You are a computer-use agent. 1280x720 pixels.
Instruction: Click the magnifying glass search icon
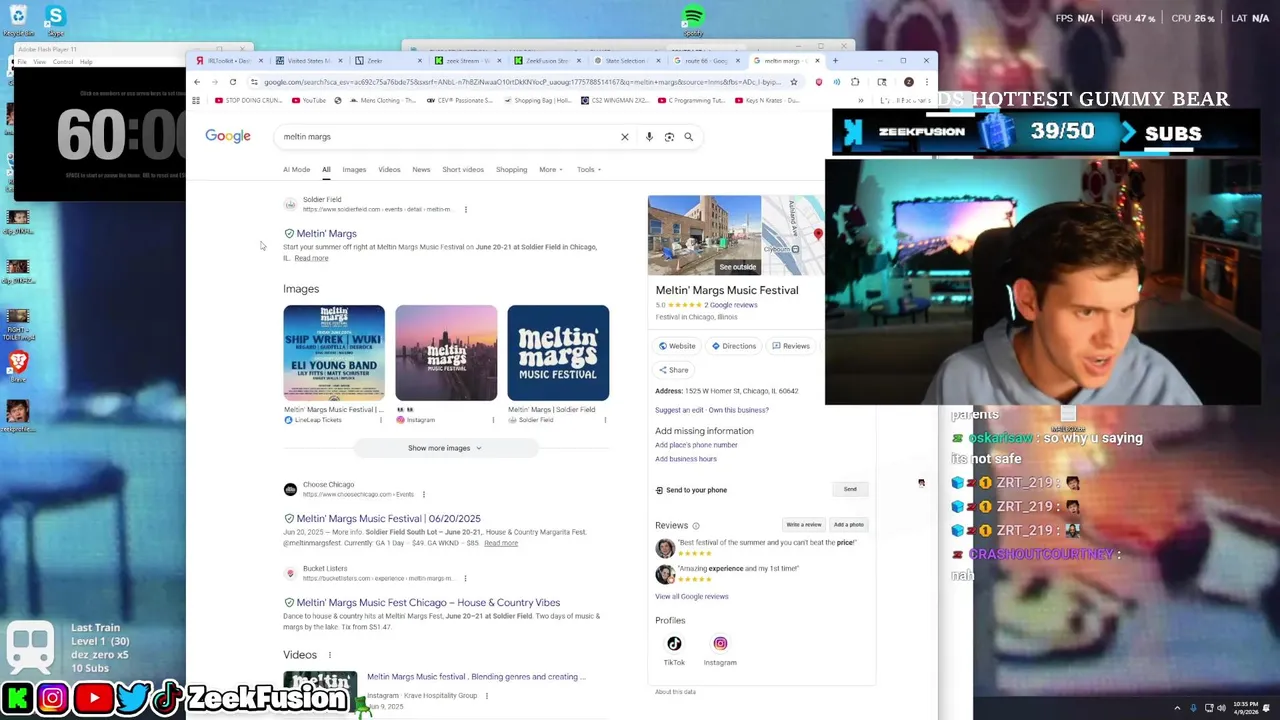[x=688, y=137]
